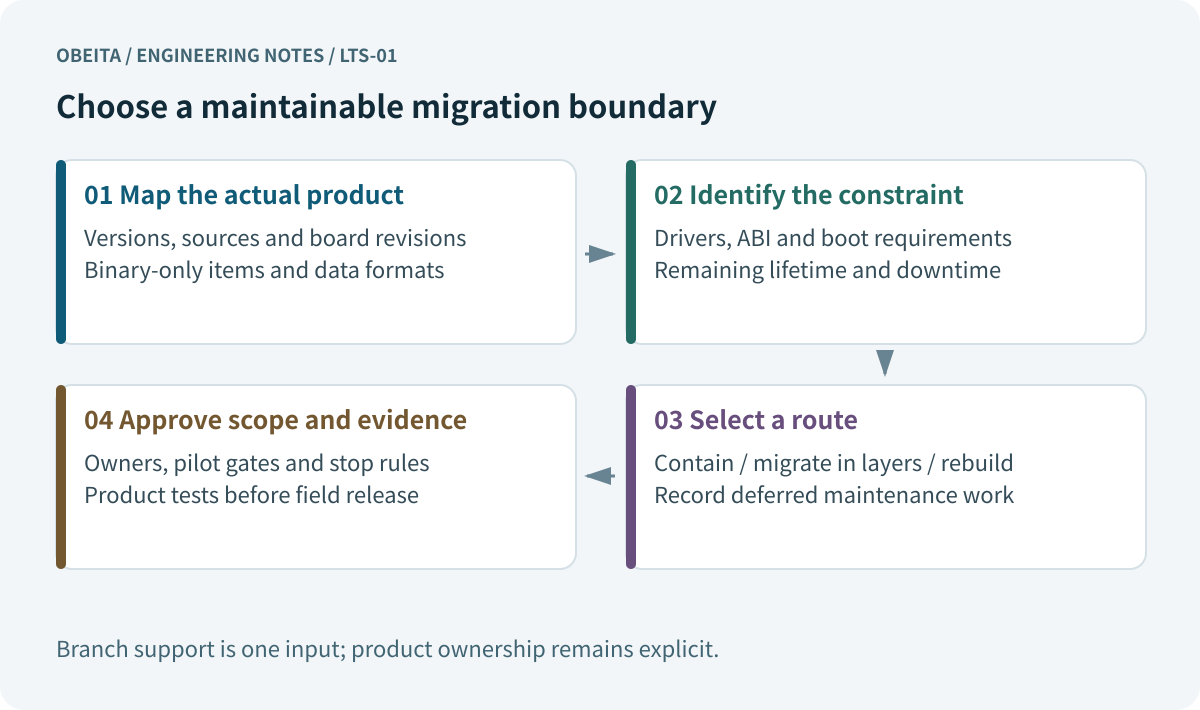Select line 'Remaining lifetime and downtime'
This screenshot has height=710, width=1200.
coord(827,270)
